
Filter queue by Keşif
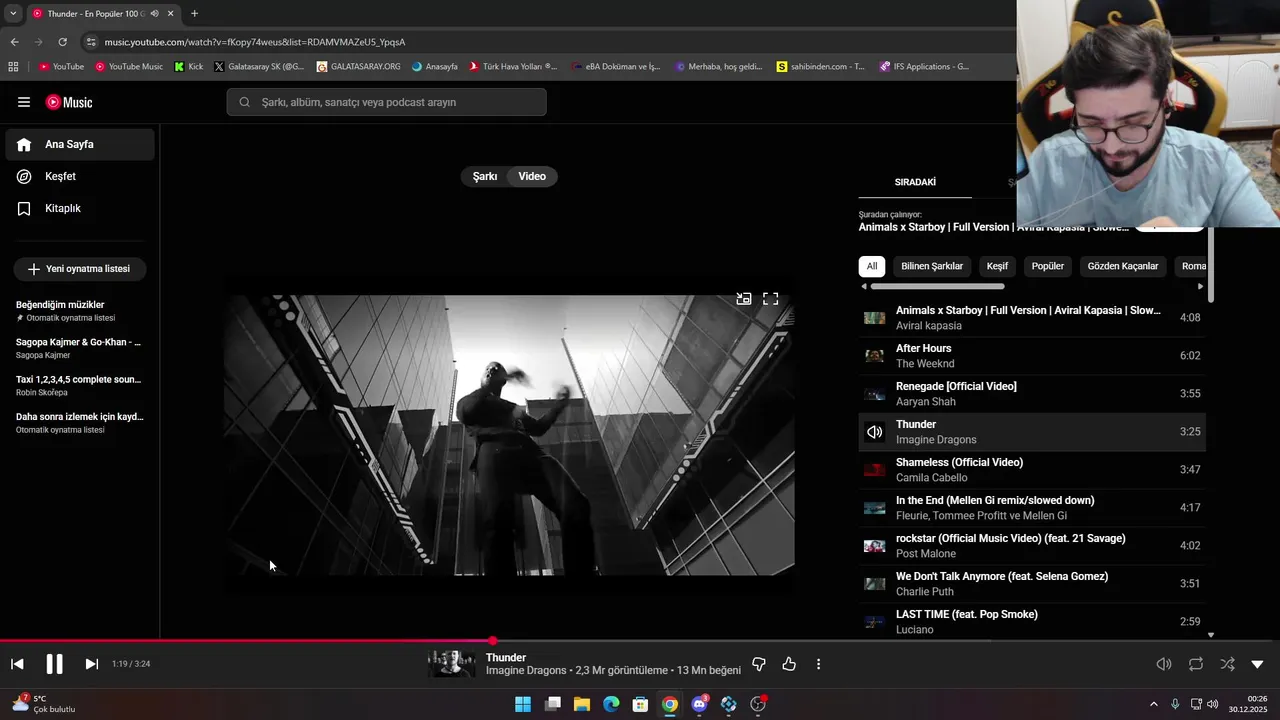(x=997, y=266)
